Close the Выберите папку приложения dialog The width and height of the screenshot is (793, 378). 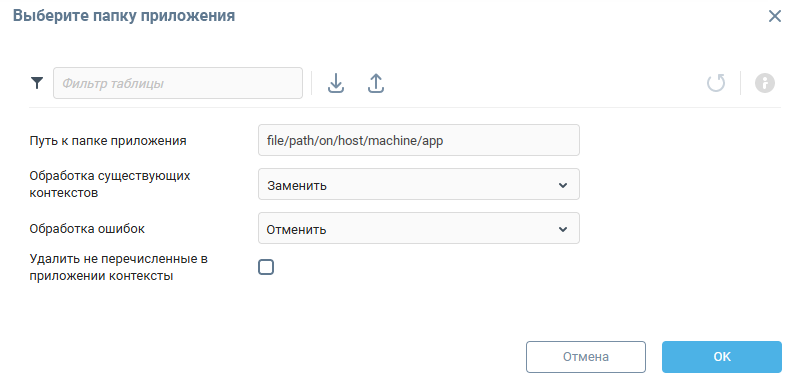click(x=774, y=16)
